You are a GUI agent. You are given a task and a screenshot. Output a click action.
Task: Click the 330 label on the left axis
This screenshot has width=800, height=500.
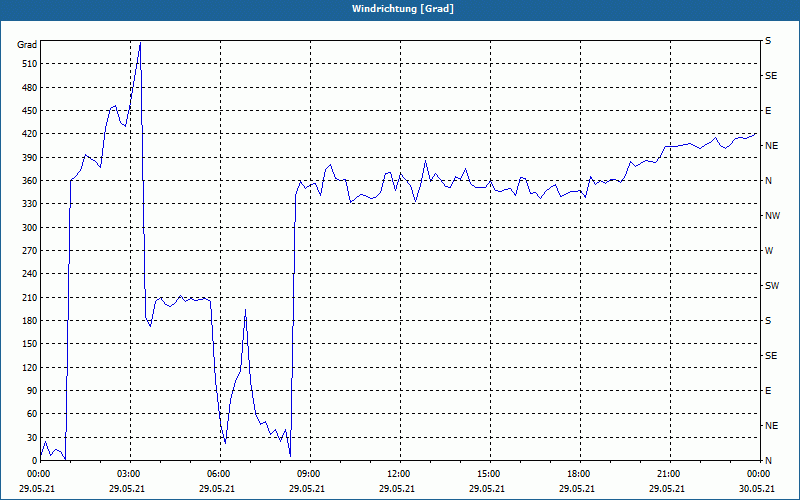point(30,204)
